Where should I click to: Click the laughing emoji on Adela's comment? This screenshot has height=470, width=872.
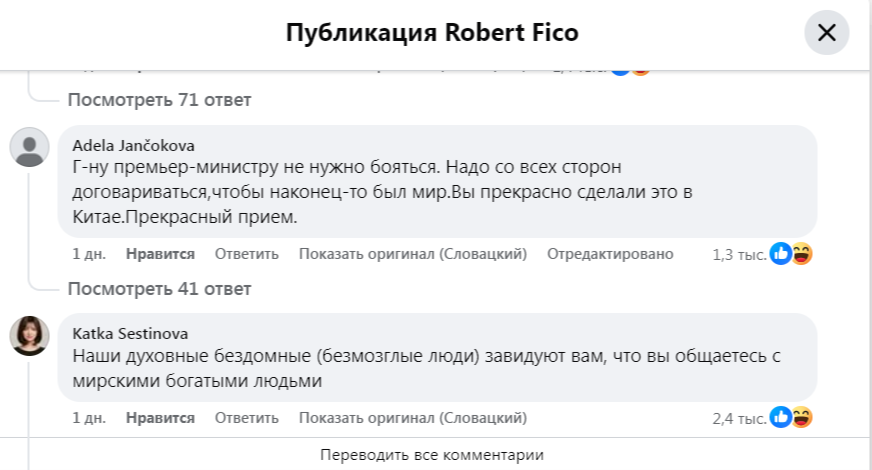(801, 254)
